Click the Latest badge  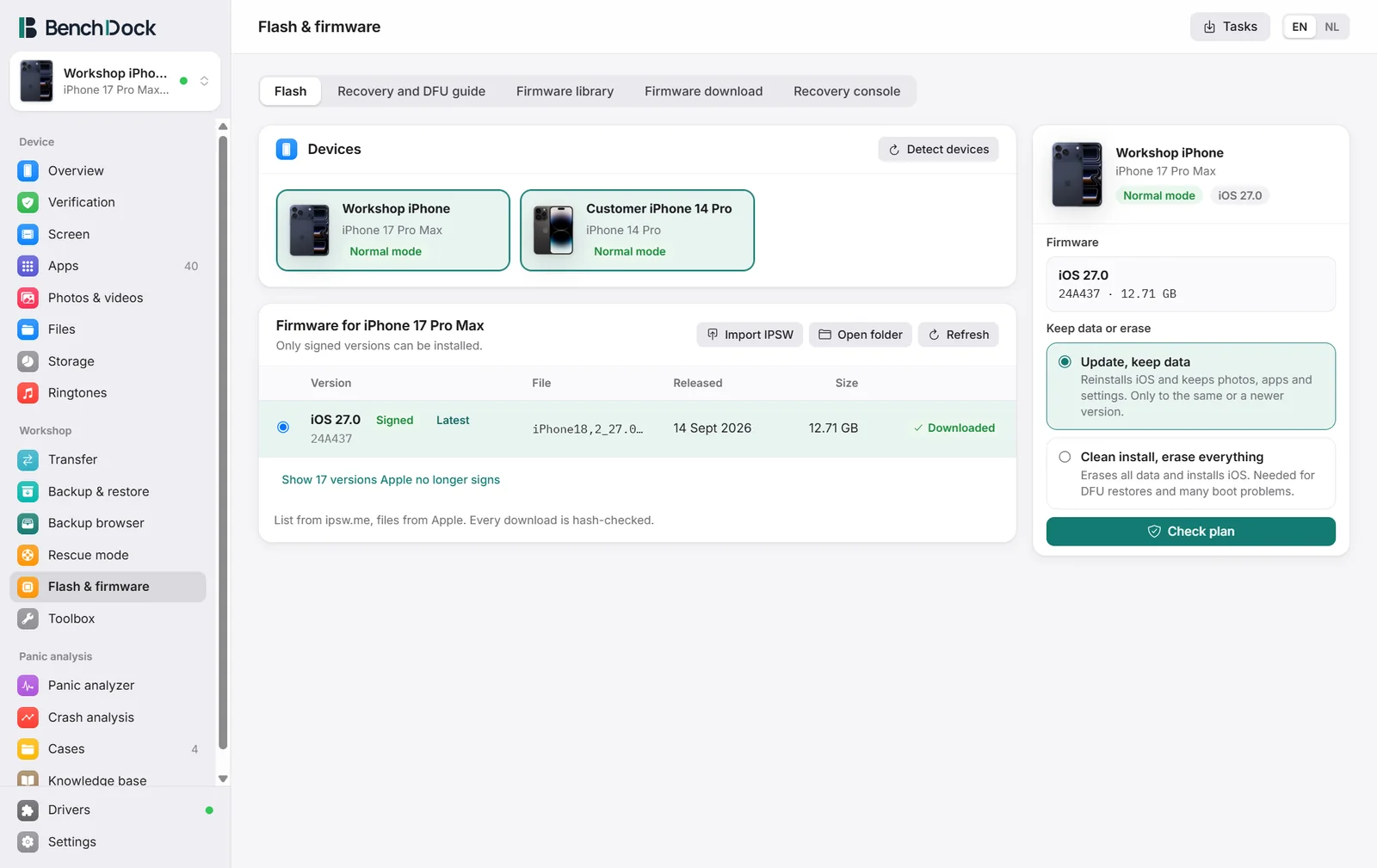[x=453, y=420]
